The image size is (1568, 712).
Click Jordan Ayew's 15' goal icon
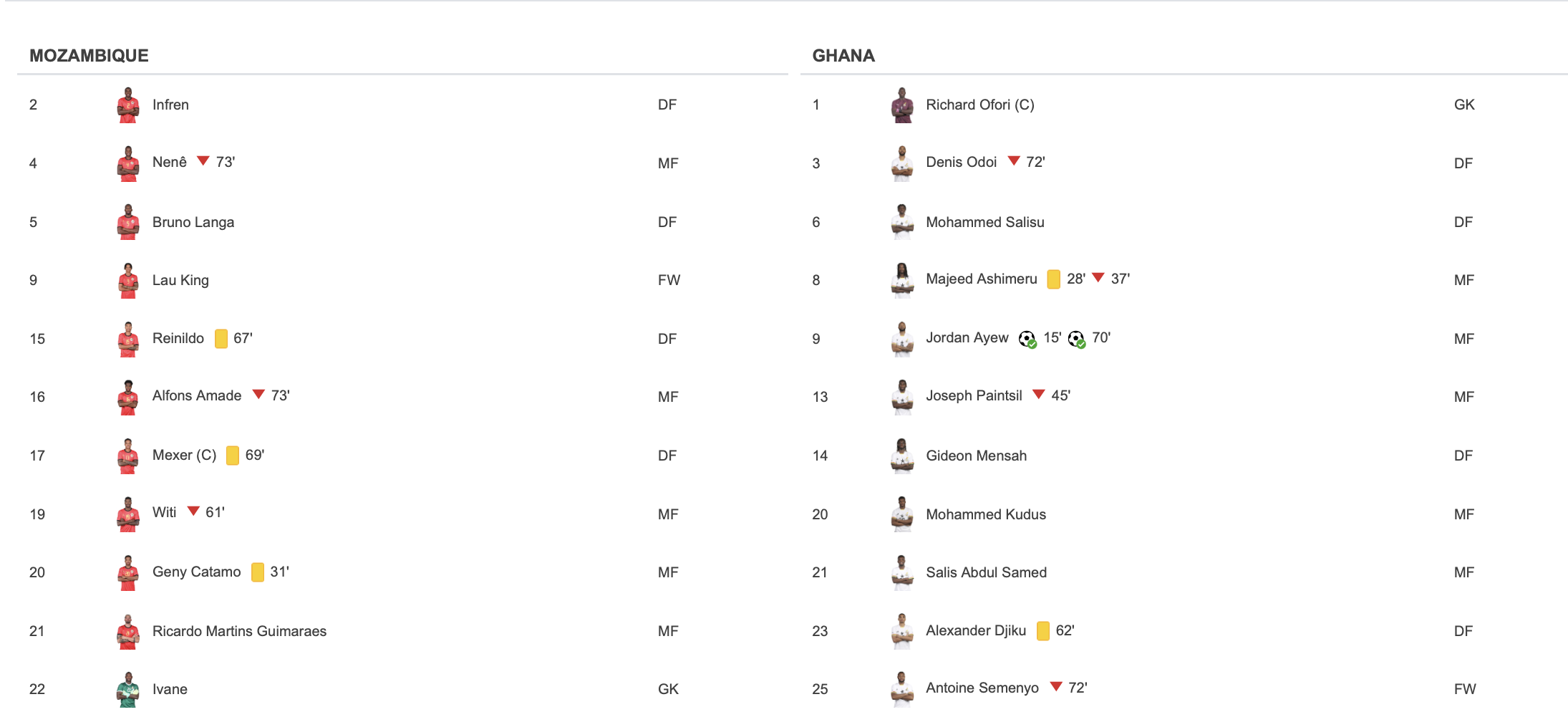coord(1027,339)
